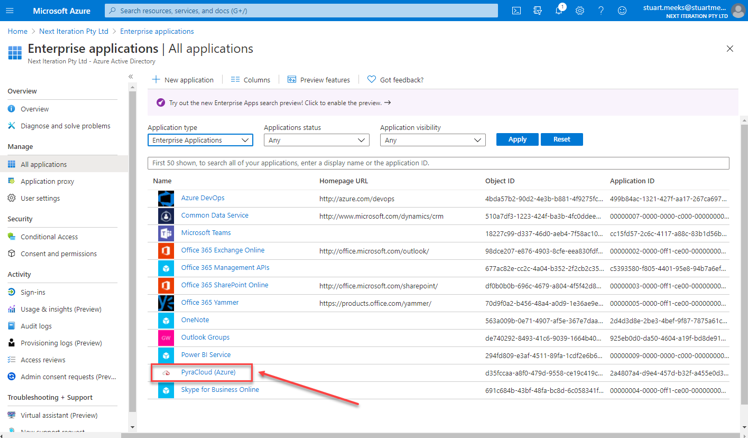Screen dimensions: 748x438
Task: Go to Home in the breadcrumb
Action: click(18, 32)
